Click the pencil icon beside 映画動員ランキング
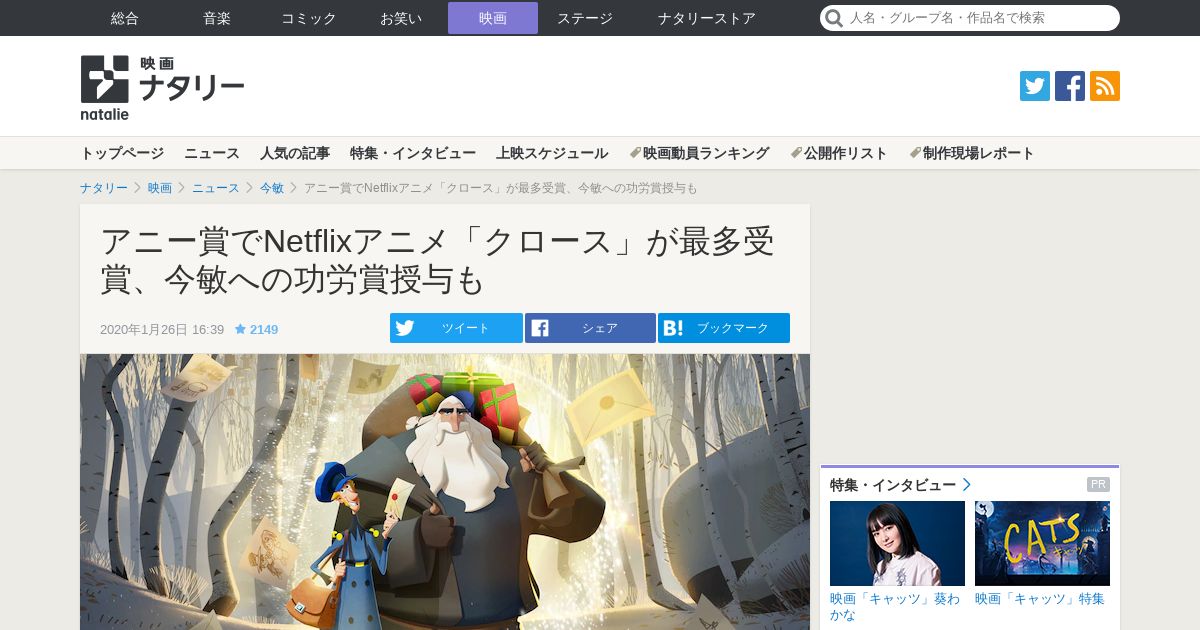Screen dimensions: 1200x630 tap(635, 153)
